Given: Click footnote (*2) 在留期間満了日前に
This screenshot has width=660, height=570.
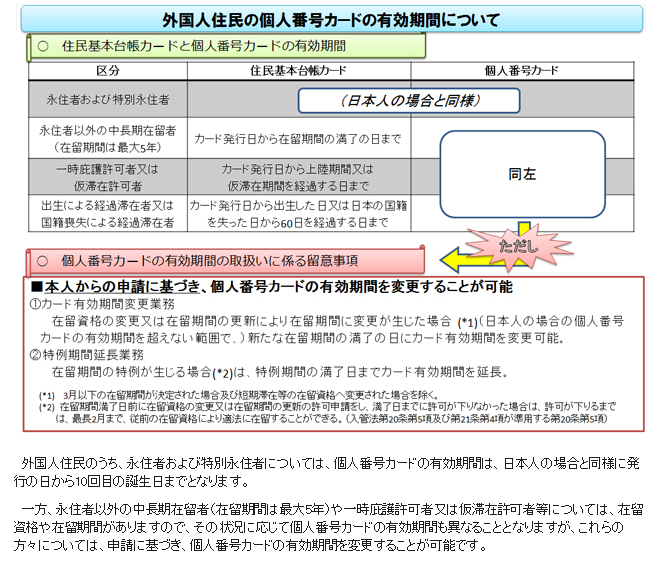Looking at the screenshot, I should [327, 413].
